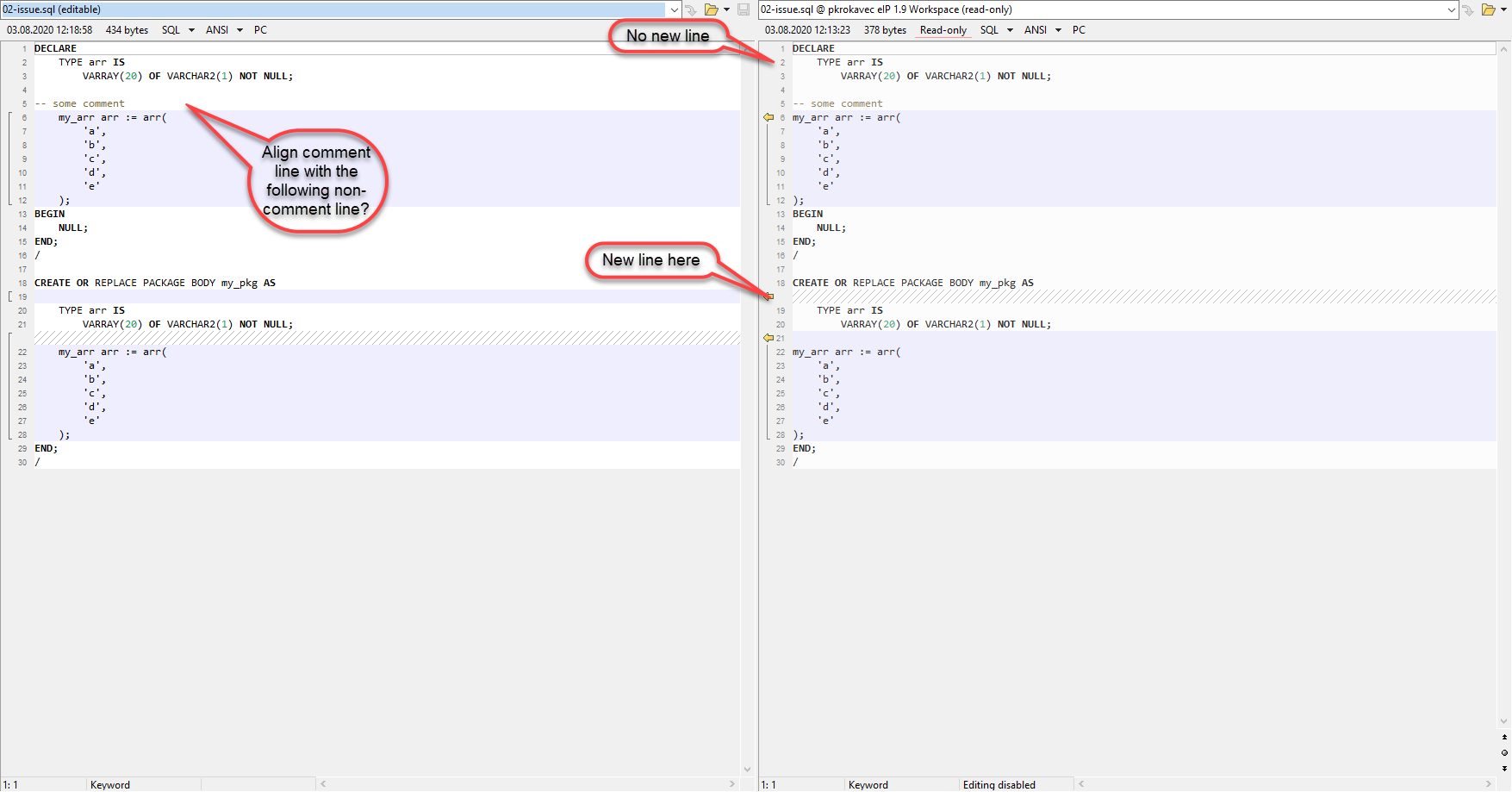Open the folder icon's recent files dropdown

coord(726,9)
